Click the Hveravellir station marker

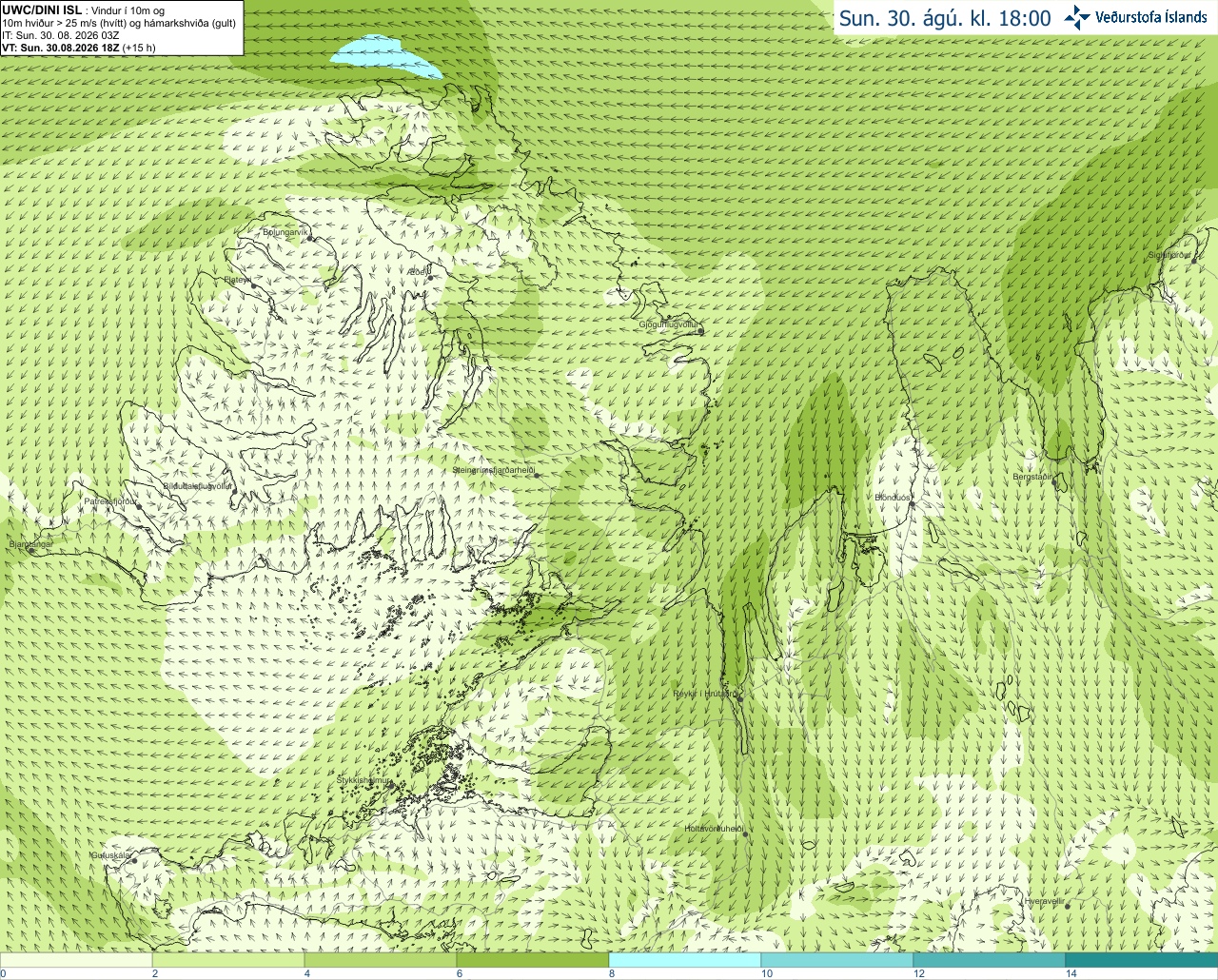coord(1067,908)
